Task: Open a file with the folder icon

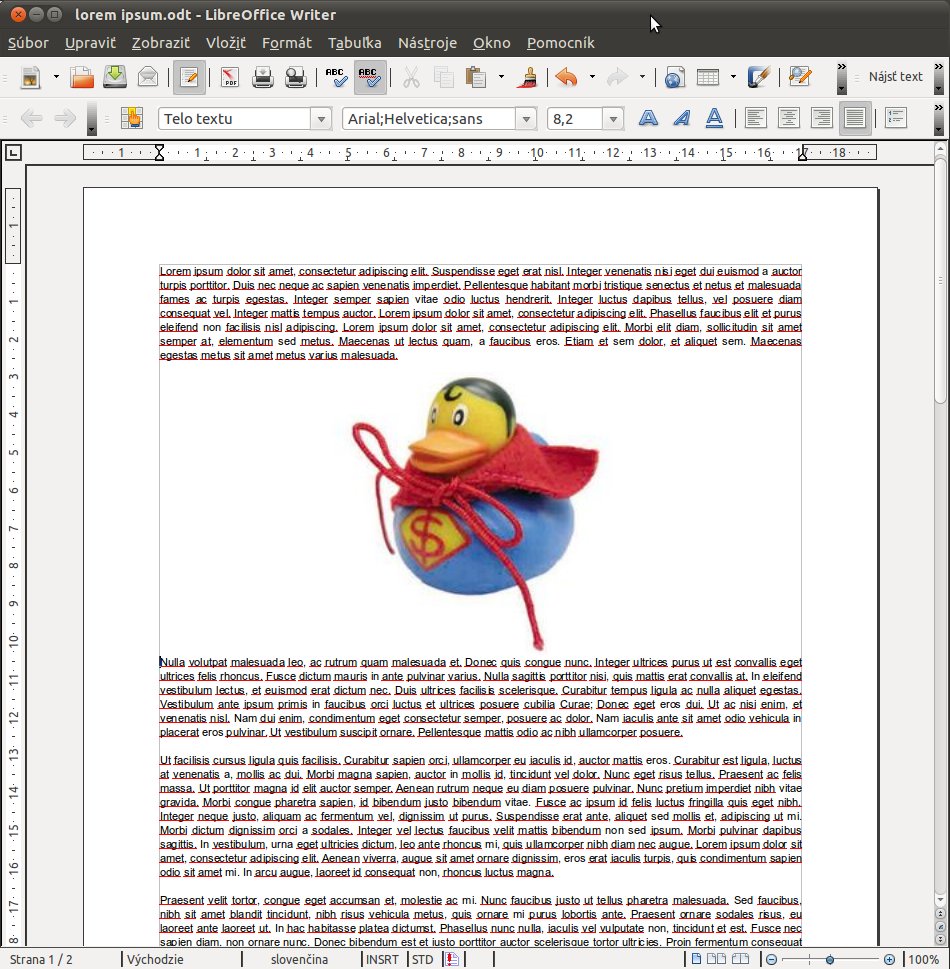Action: [82, 77]
